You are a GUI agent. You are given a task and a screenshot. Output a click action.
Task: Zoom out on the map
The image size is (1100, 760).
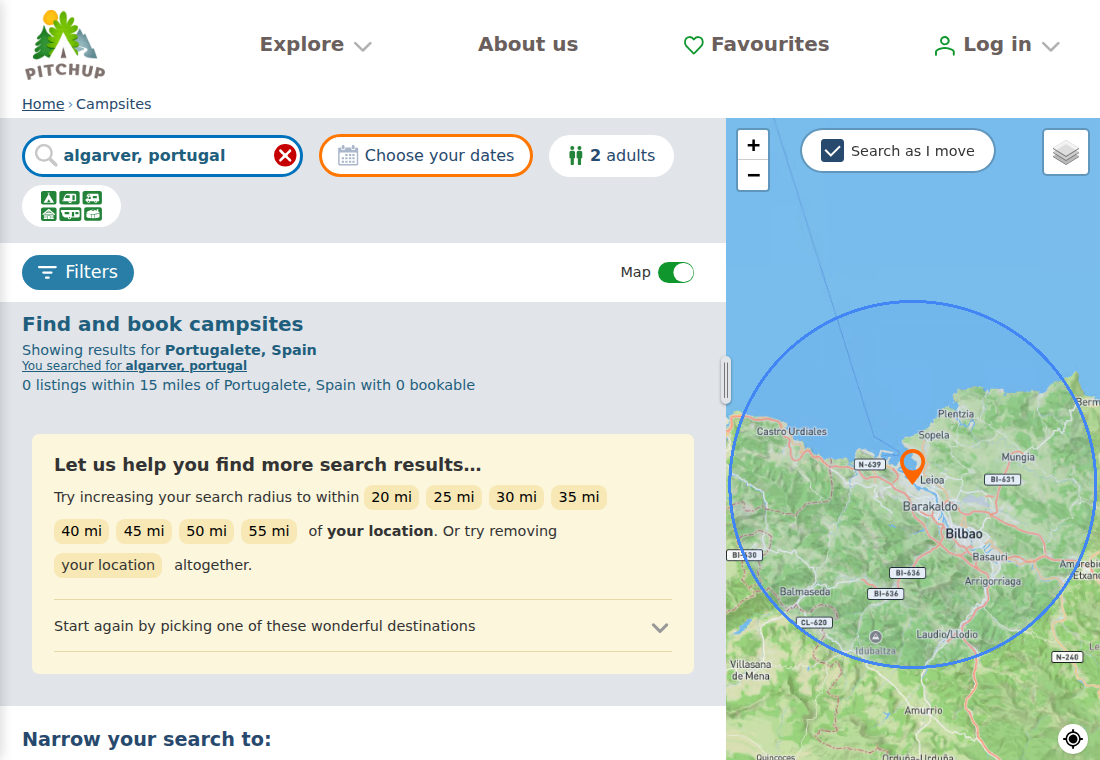753,175
